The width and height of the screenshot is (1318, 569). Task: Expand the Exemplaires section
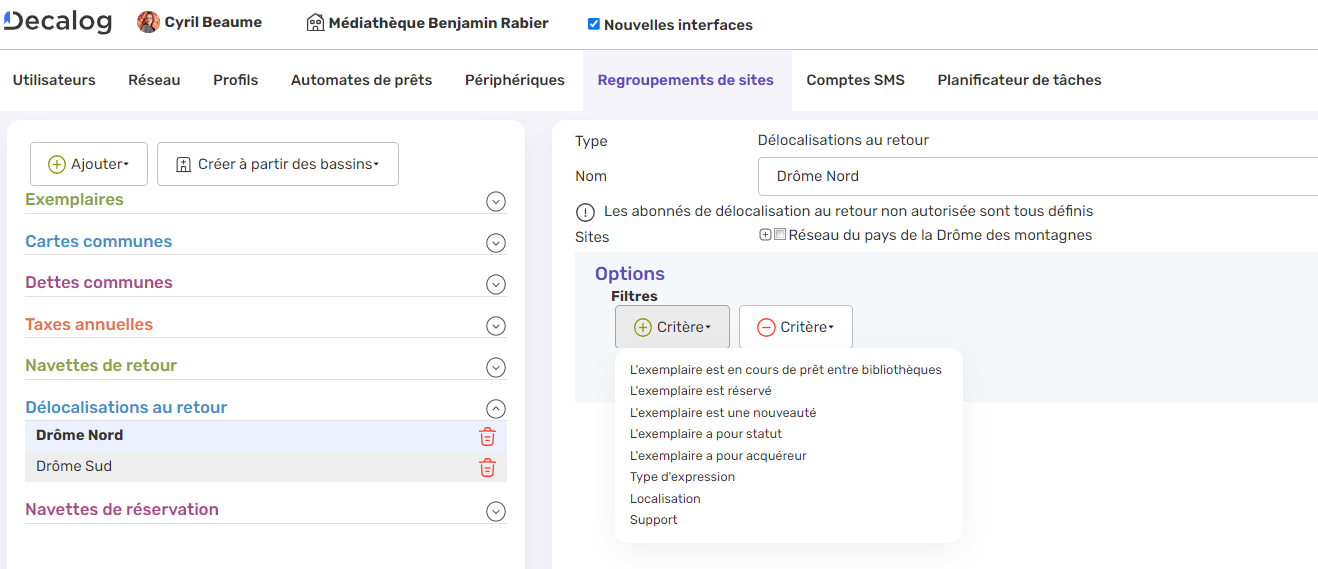[495, 201]
